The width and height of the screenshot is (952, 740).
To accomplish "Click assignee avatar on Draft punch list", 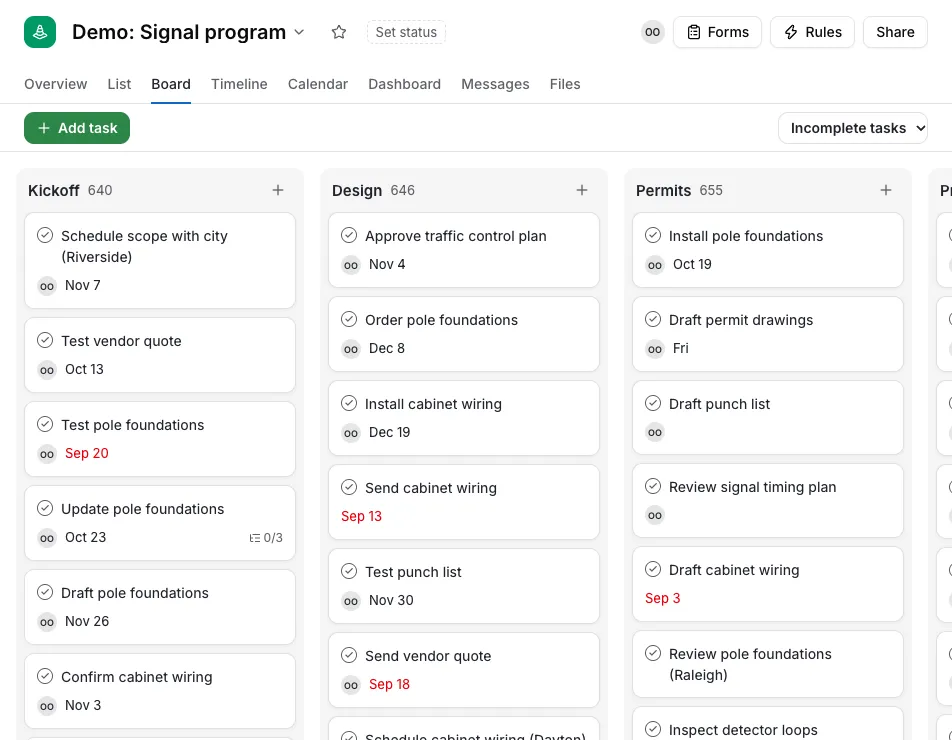I will click(x=655, y=432).
